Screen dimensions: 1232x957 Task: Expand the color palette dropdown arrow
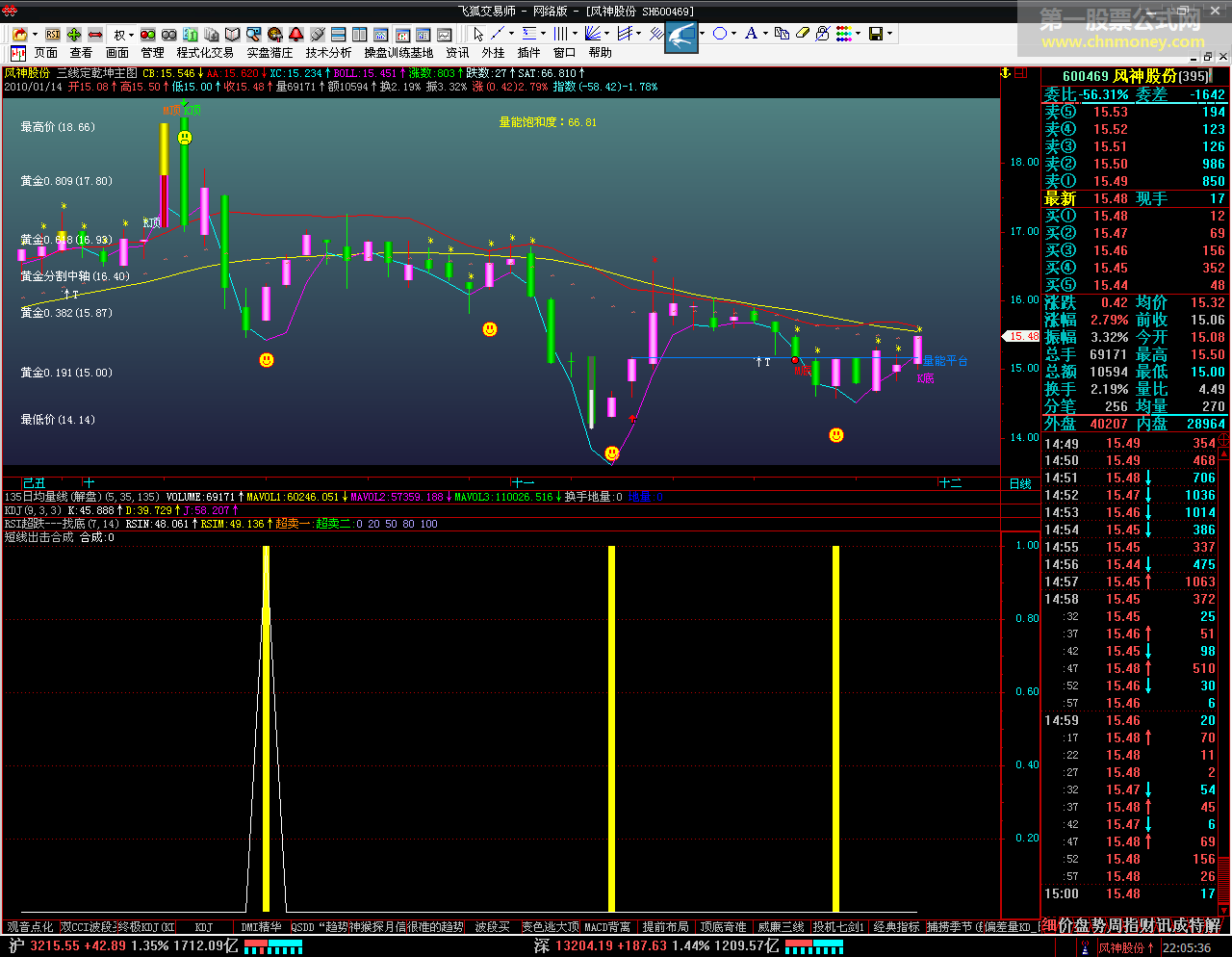tap(859, 34)
